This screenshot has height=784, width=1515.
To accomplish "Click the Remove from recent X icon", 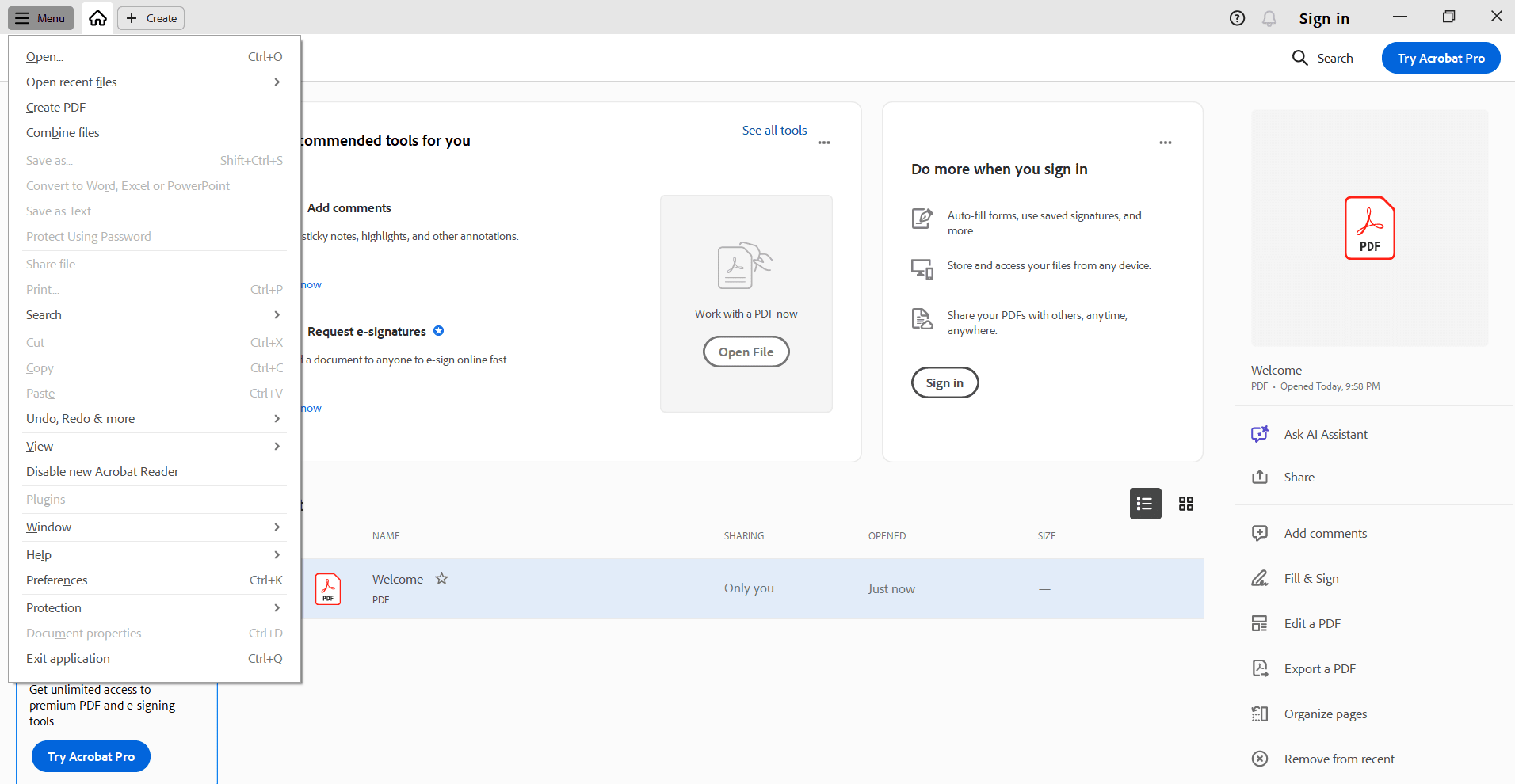I will [x=1260, y=759].
